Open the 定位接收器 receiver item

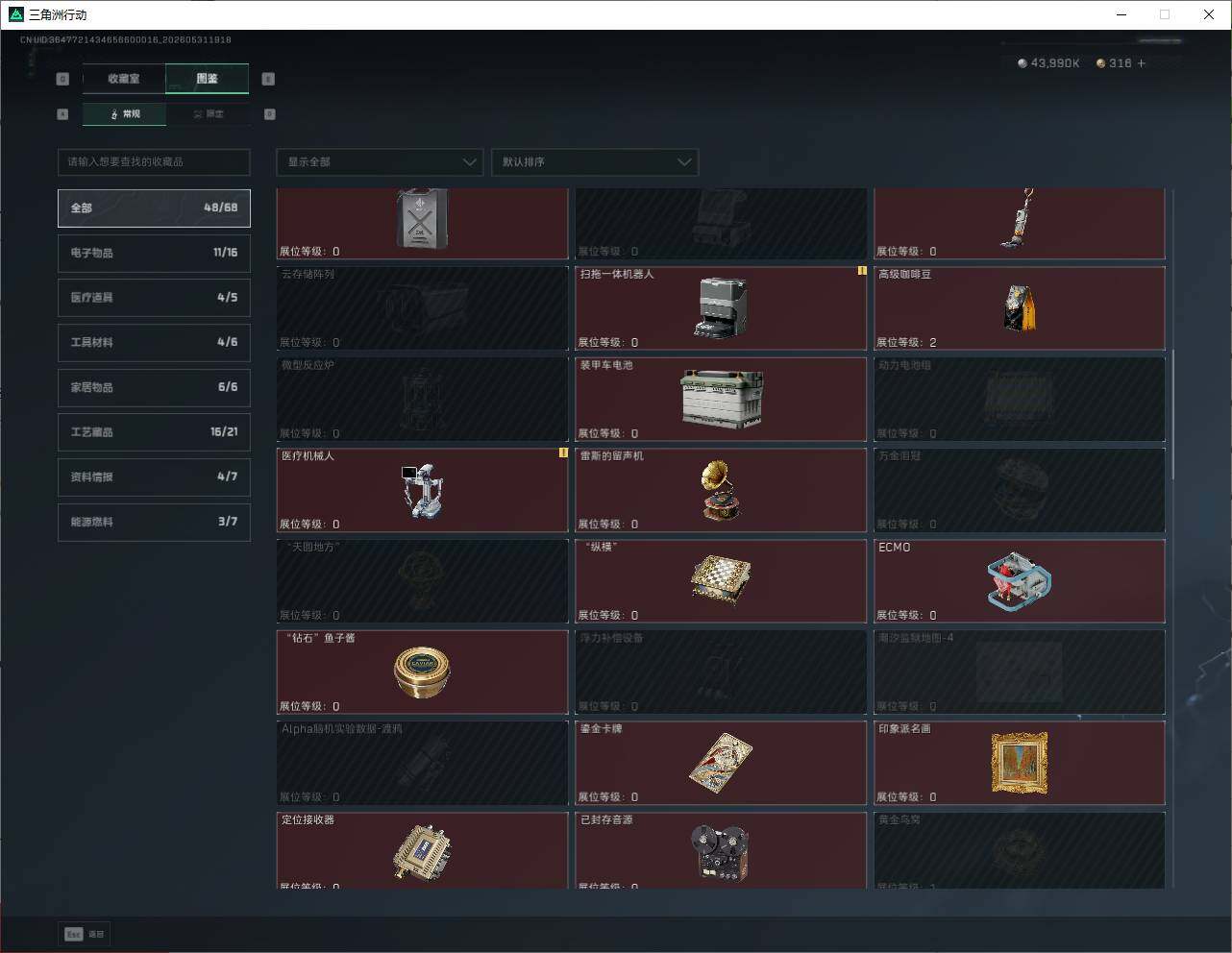pyautogui.click(x=423, y=850)
